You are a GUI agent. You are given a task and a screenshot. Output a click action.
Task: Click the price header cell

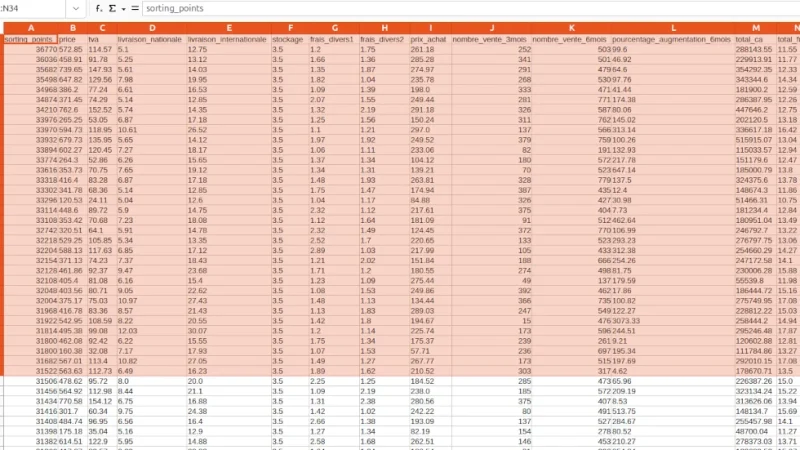[x=72, y=39]
